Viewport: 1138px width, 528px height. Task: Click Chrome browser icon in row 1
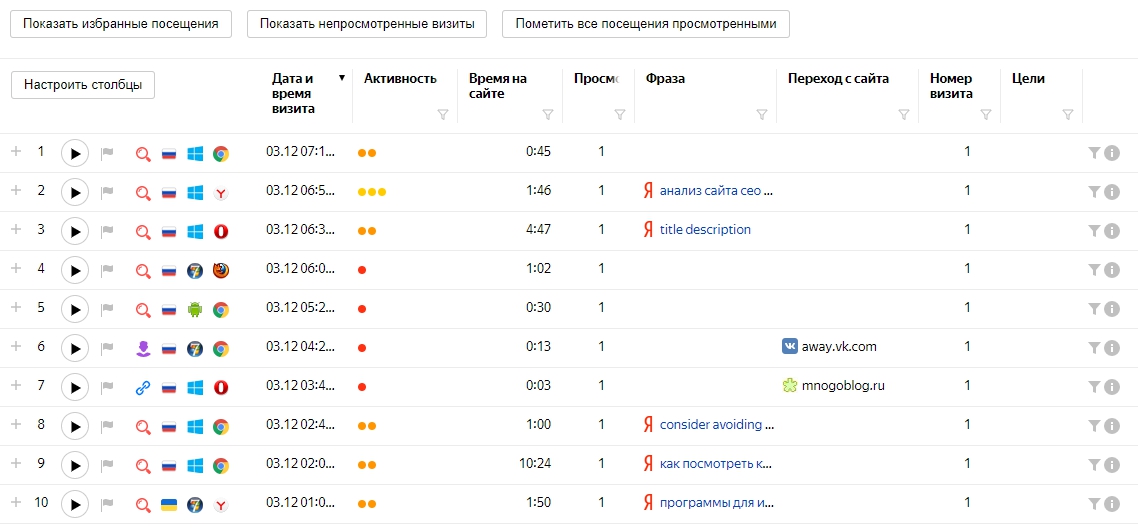coord(221,153)
